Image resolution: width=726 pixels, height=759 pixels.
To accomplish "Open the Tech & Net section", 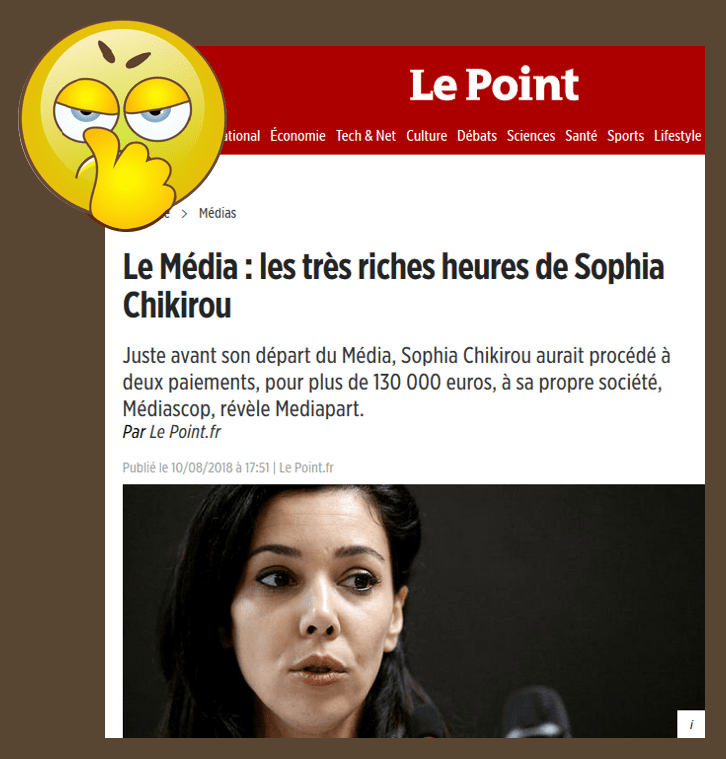I will tap(366, 136).
